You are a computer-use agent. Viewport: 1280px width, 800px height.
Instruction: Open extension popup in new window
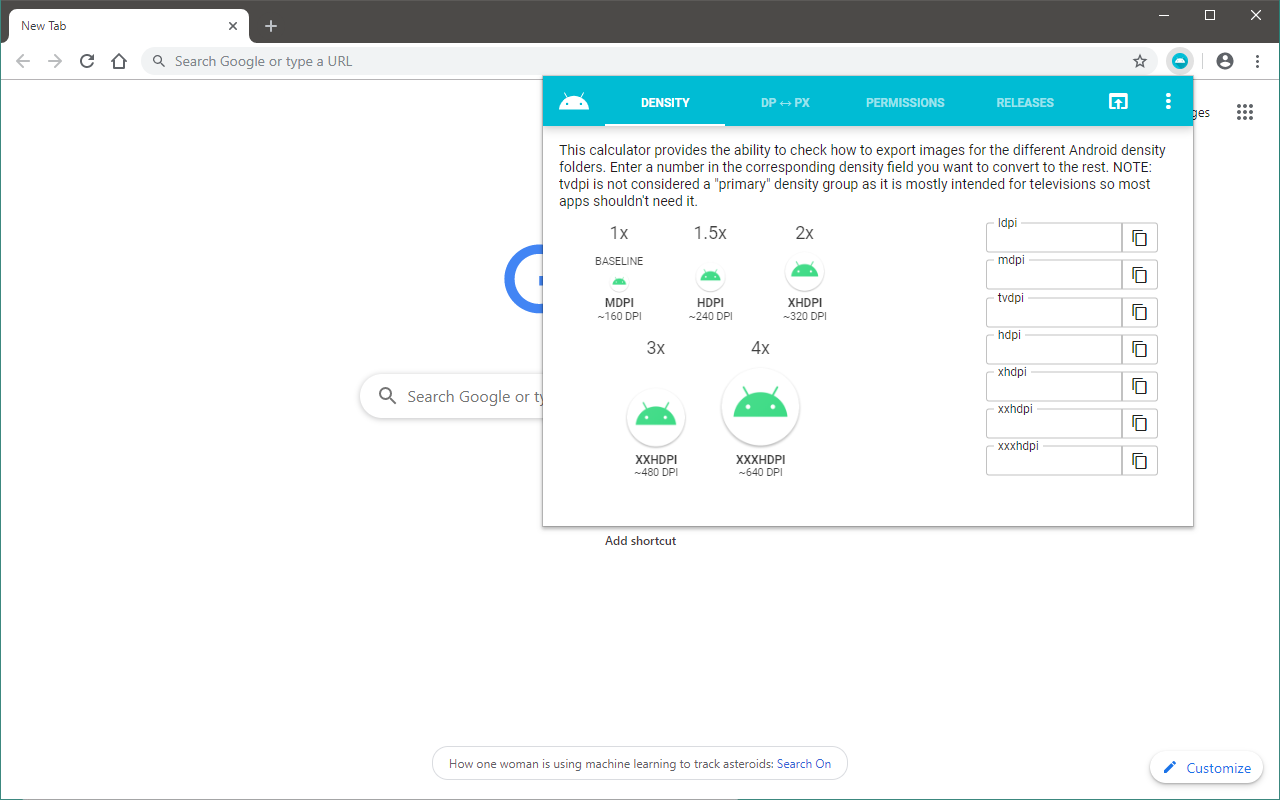click(1118, 101)
